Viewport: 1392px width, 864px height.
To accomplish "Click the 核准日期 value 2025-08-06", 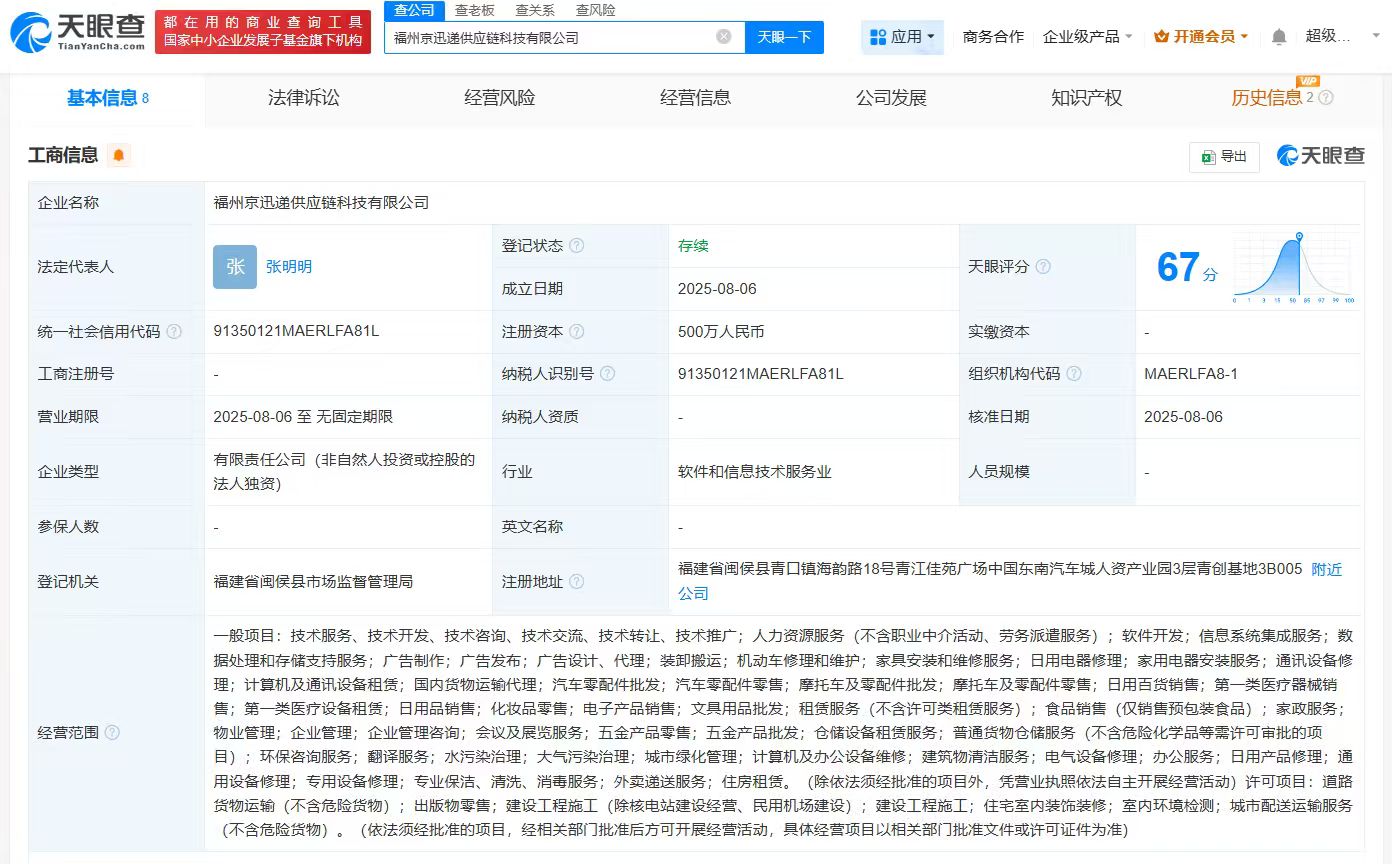I will coord(1184,417).
